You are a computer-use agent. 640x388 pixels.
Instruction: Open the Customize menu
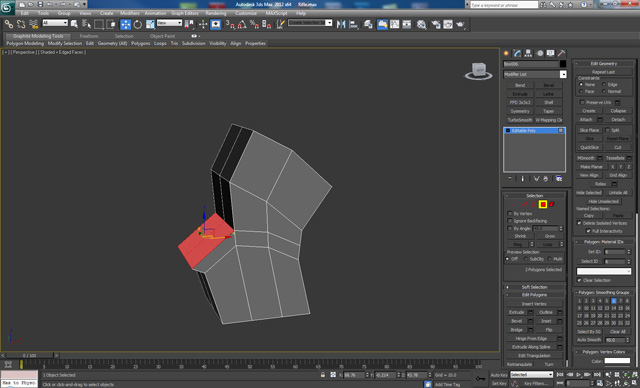246,13
